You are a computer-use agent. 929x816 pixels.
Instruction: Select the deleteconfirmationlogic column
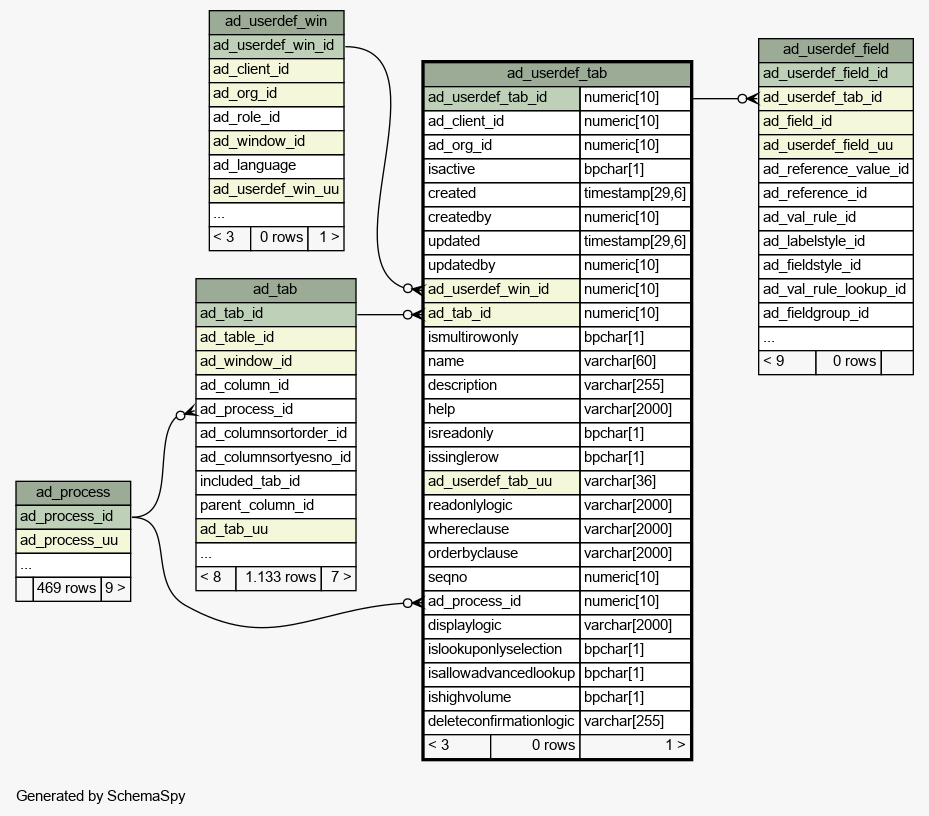[501, 721]
